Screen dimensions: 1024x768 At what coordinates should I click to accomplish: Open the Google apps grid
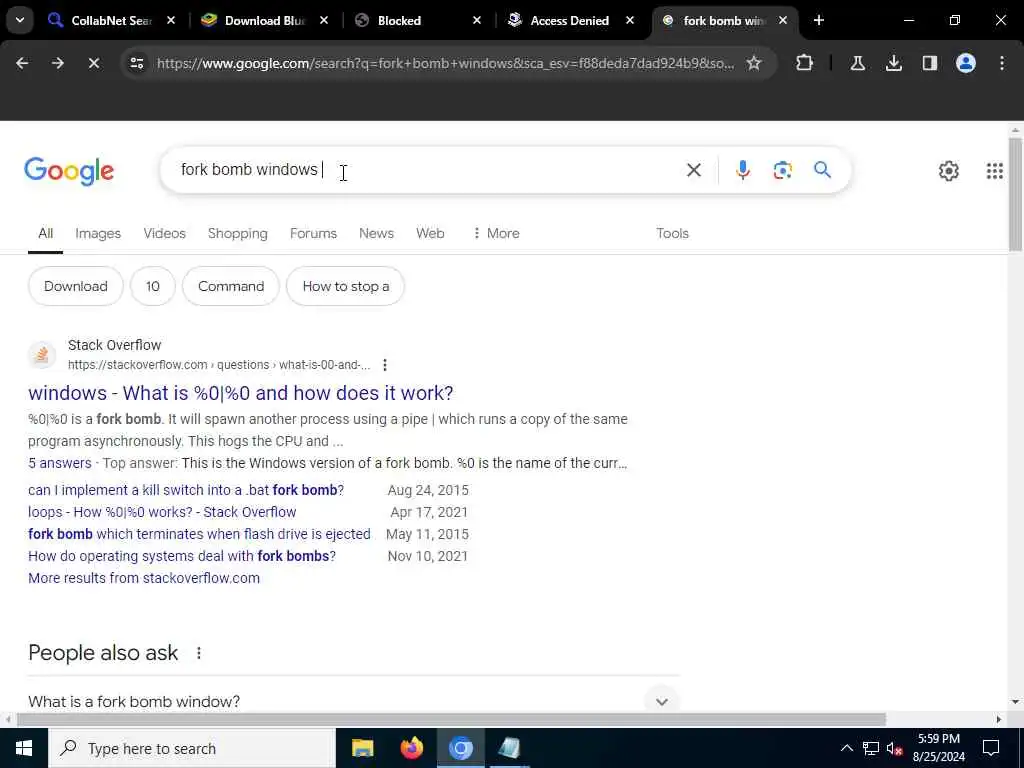tap(995, 171)
